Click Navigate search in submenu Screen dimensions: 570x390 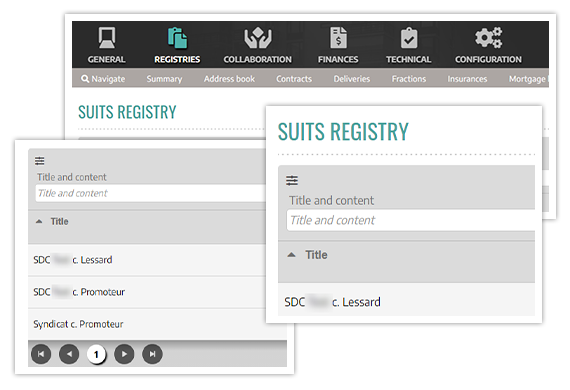pyautogui.click(x=103, y=79)
